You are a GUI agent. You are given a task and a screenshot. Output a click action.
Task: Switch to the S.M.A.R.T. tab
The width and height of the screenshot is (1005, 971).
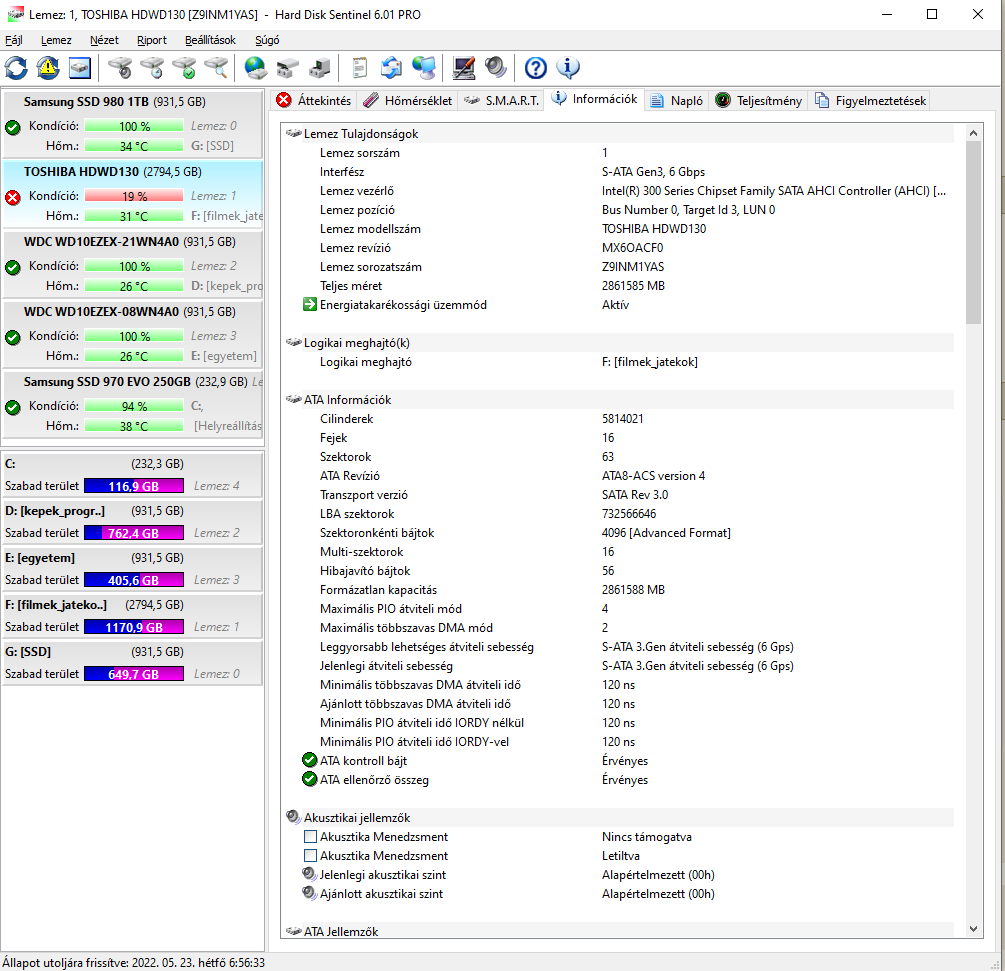(x=501, y=101)
